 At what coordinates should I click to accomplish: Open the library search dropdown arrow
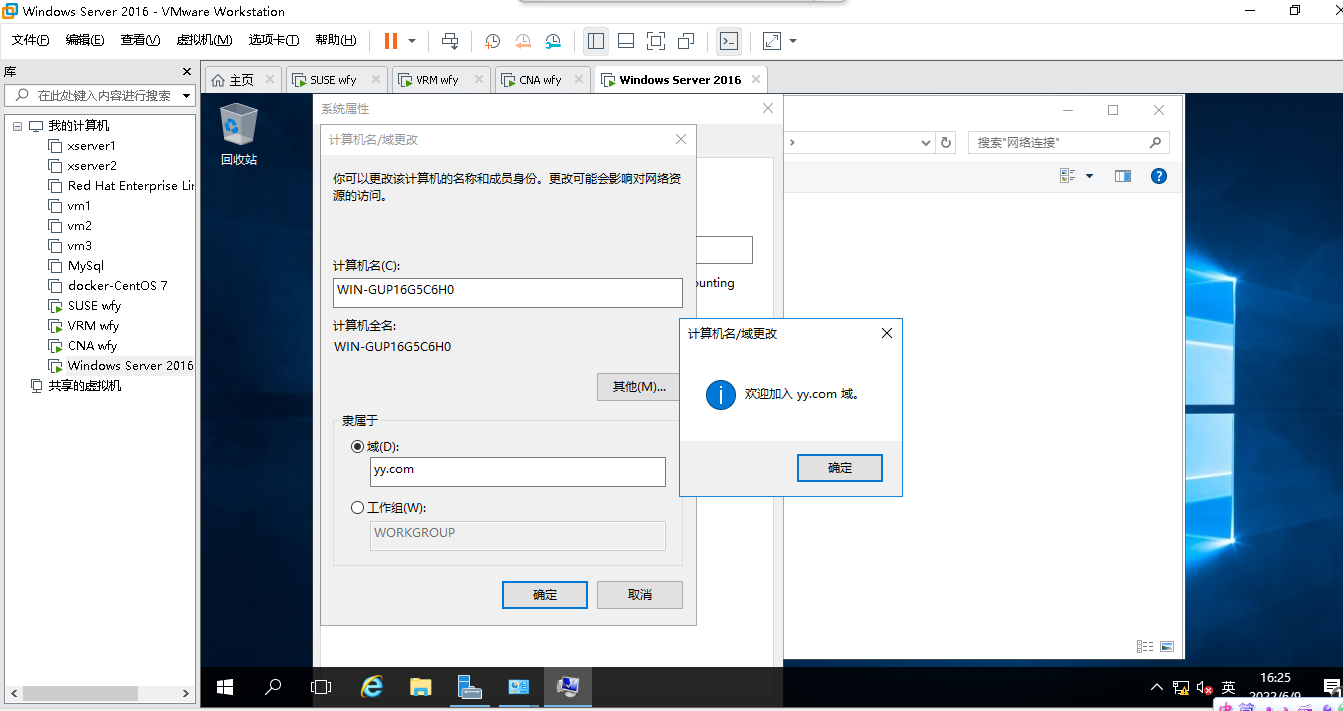tap(186, 96)
